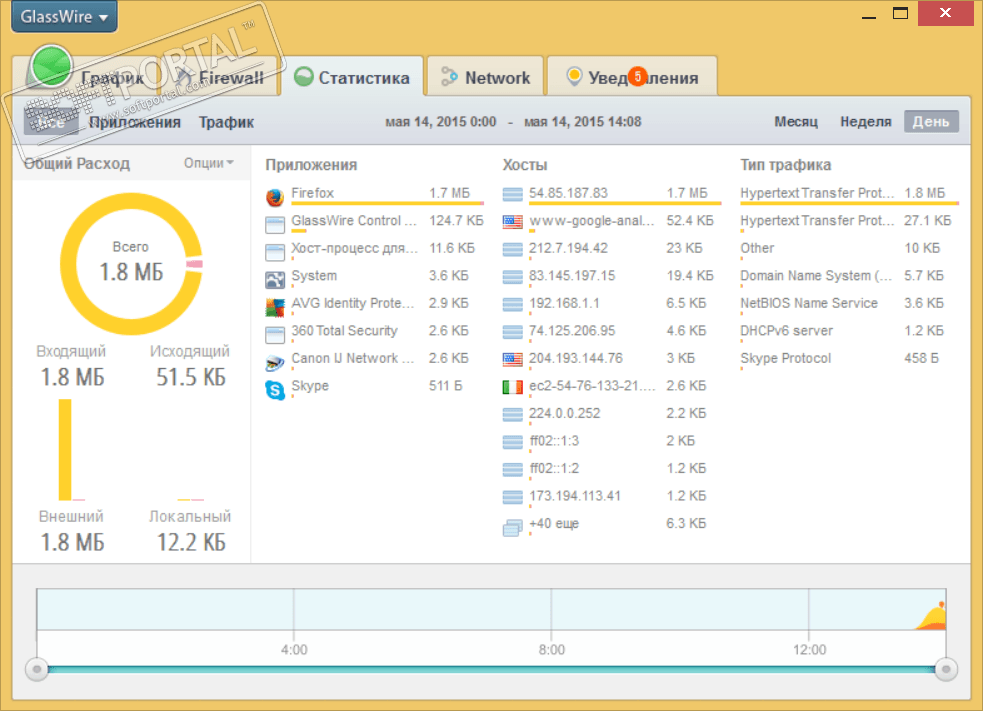Click host icon for 224.0.0.252

[x=512, y=415]
